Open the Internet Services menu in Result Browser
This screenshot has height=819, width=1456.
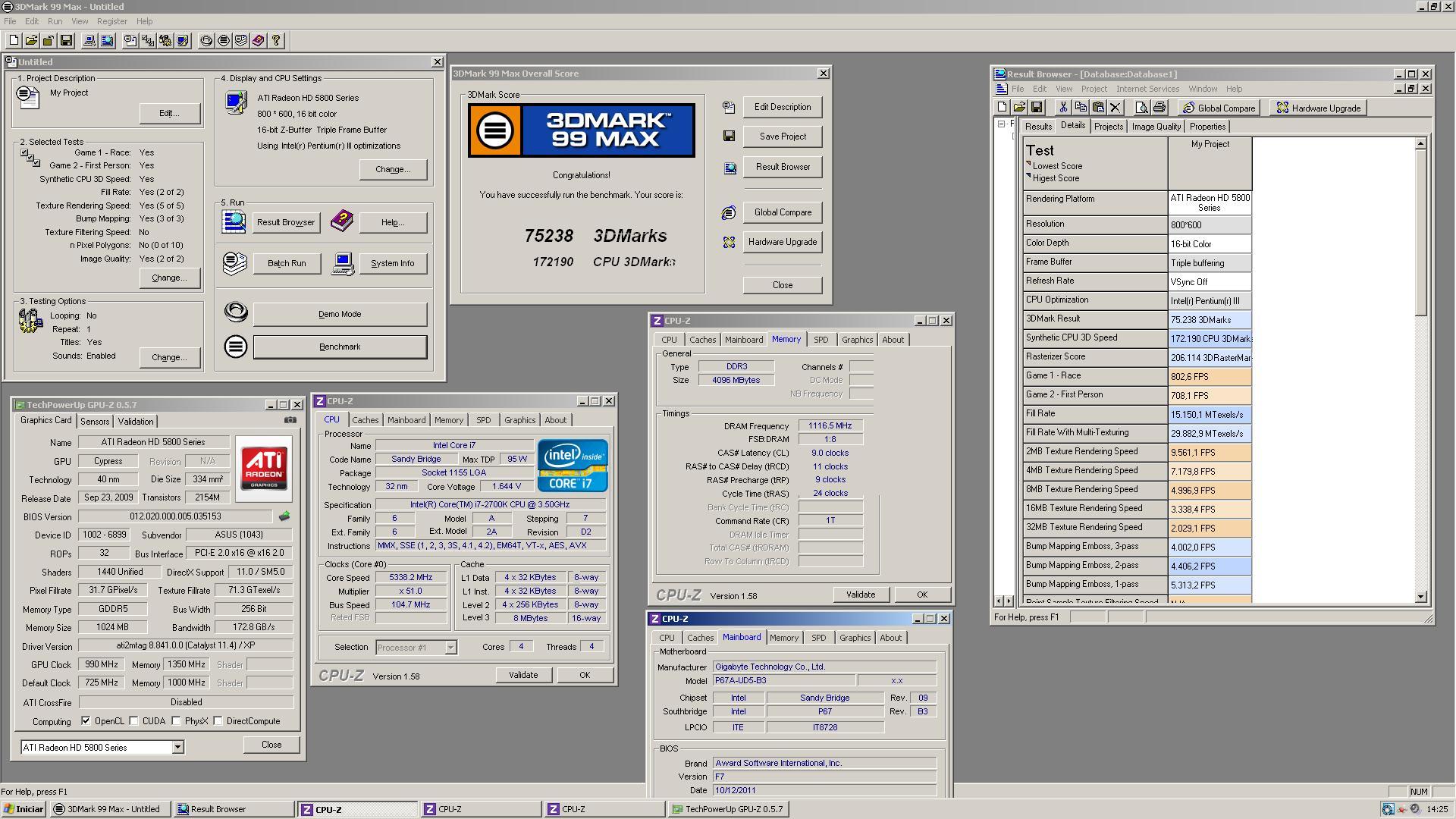coord(1147,89)
